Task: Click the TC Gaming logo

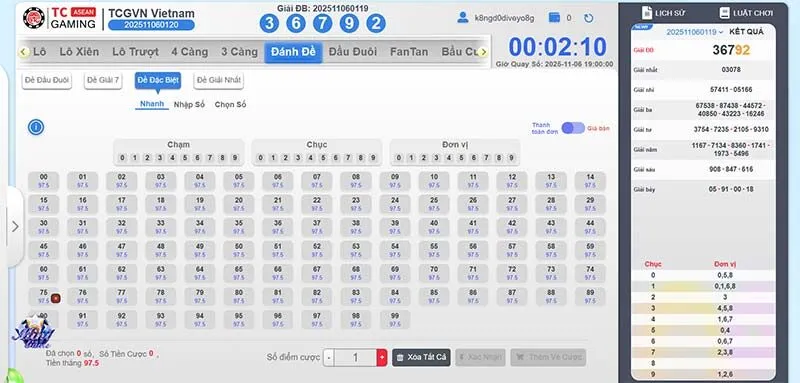Action: (x=60, y=18)
